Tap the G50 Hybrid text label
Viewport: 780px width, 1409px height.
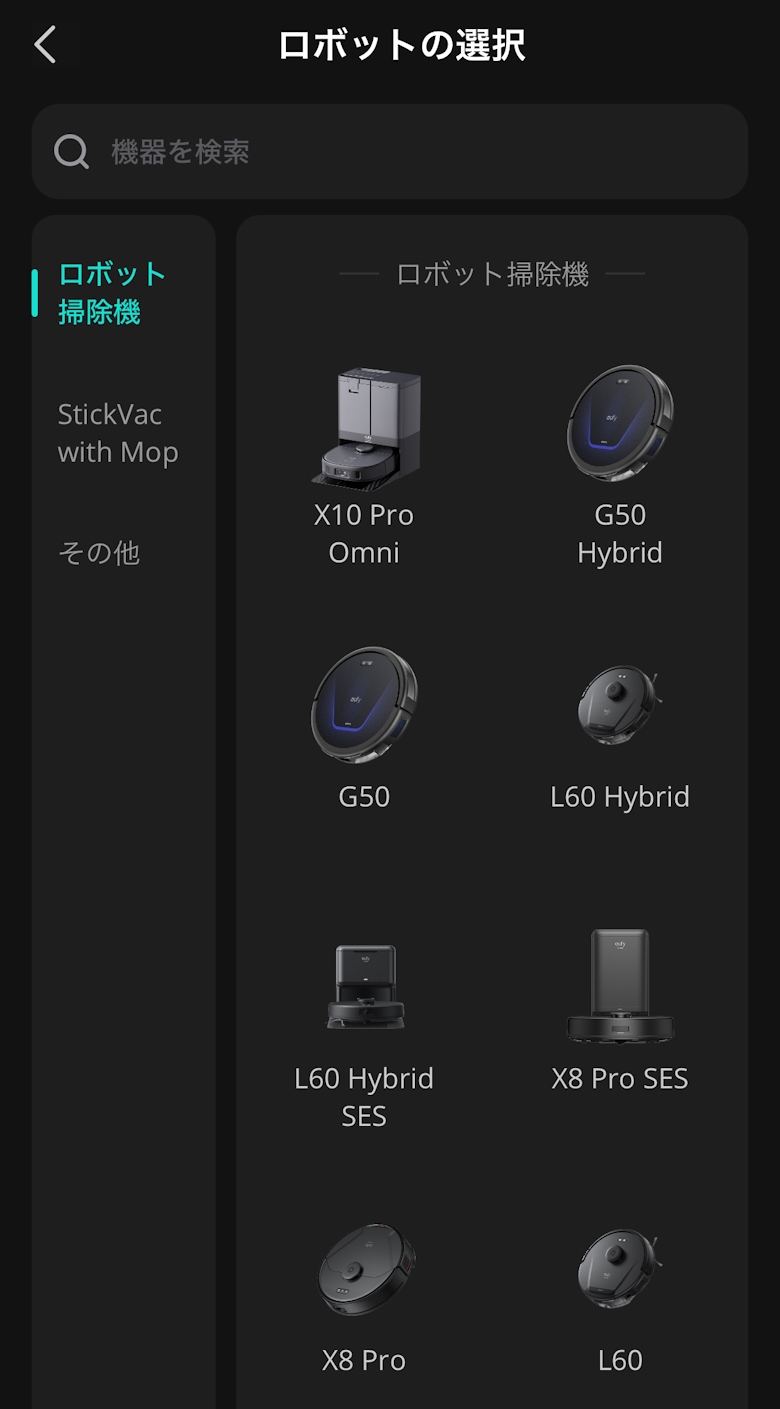tap(620, 534)
